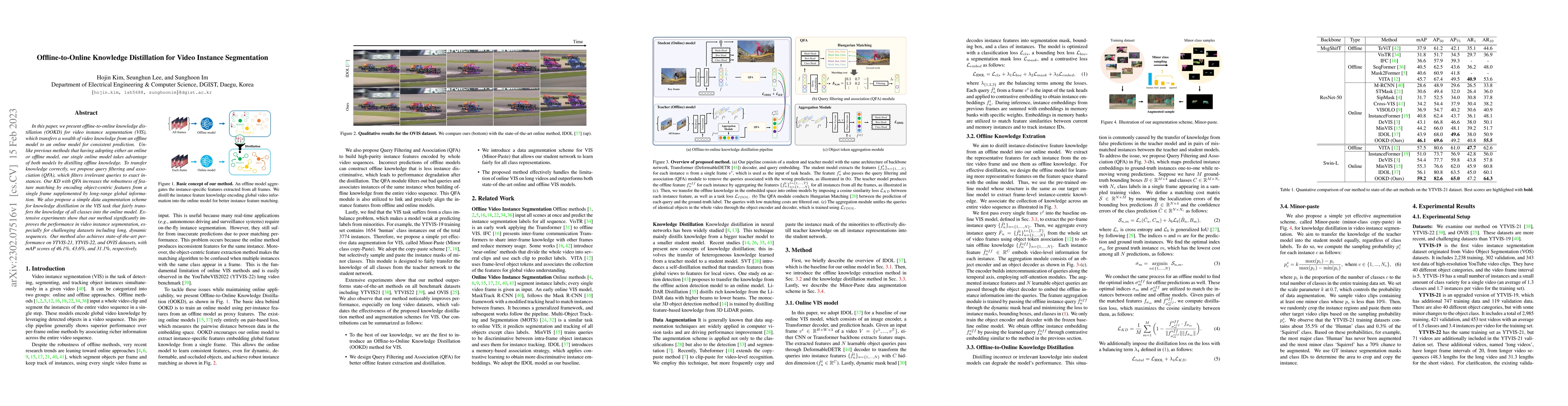Click the 'Abstract' heading
1568x406 pixels.
[86, 113]
